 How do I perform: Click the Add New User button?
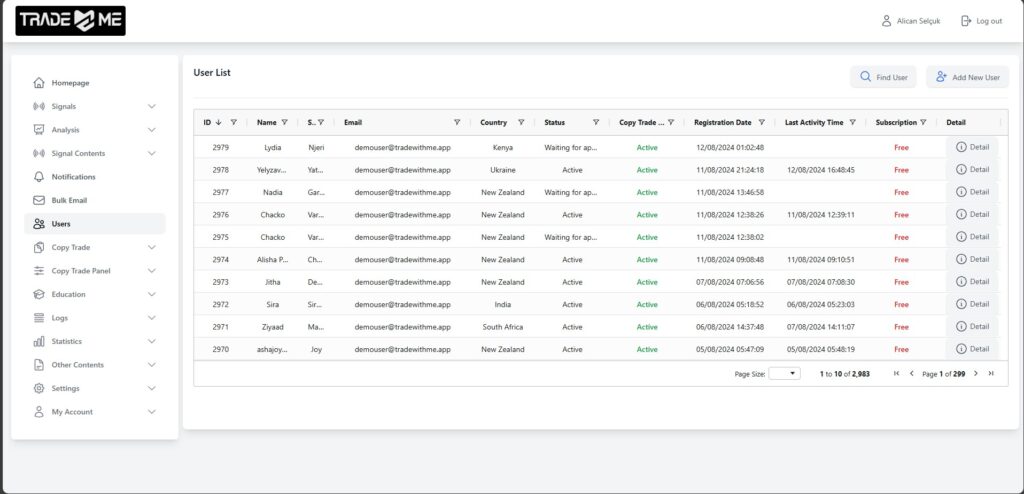pyautogui.click(x=967, y=77)
